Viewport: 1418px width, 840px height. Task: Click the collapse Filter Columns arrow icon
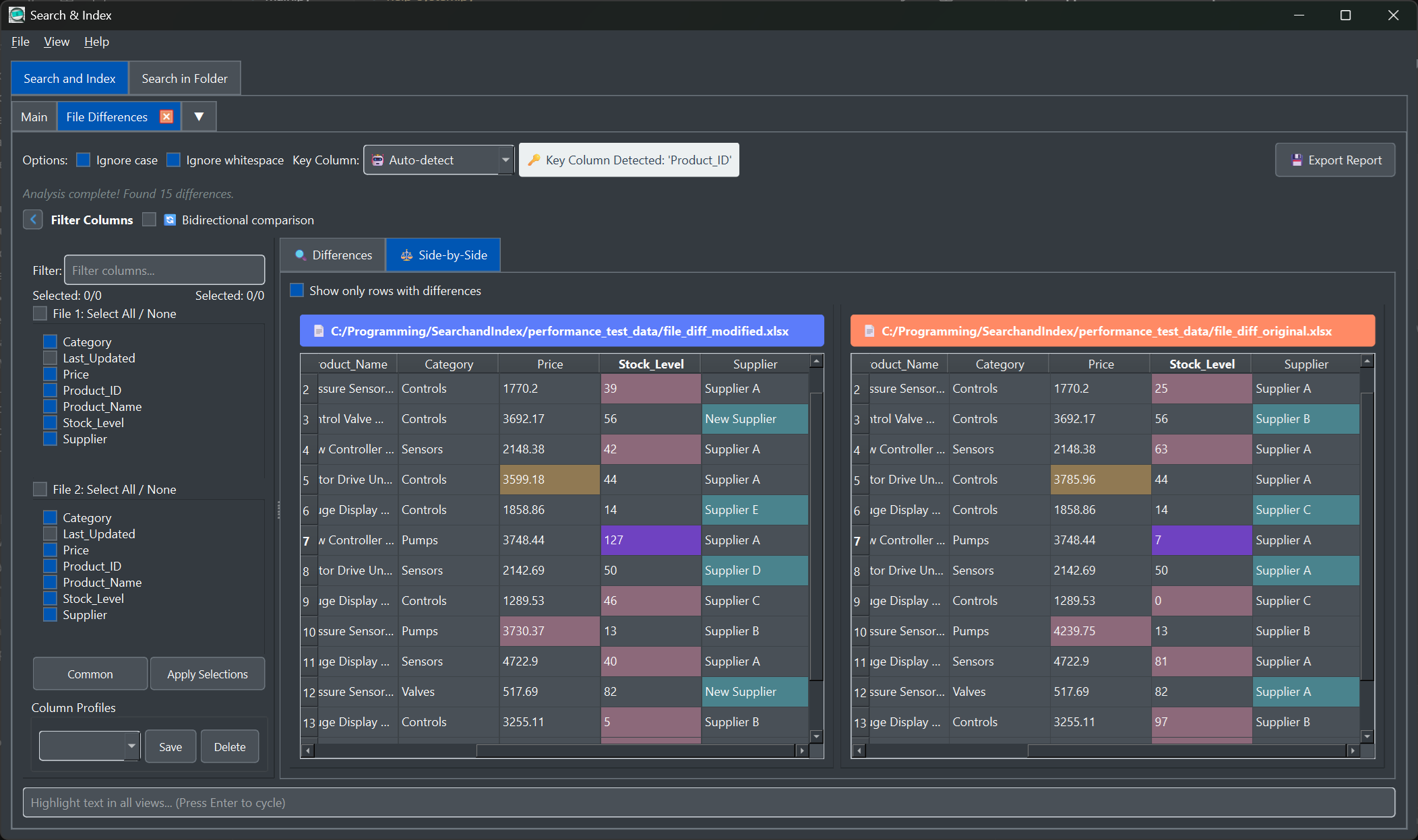(33, 220)
